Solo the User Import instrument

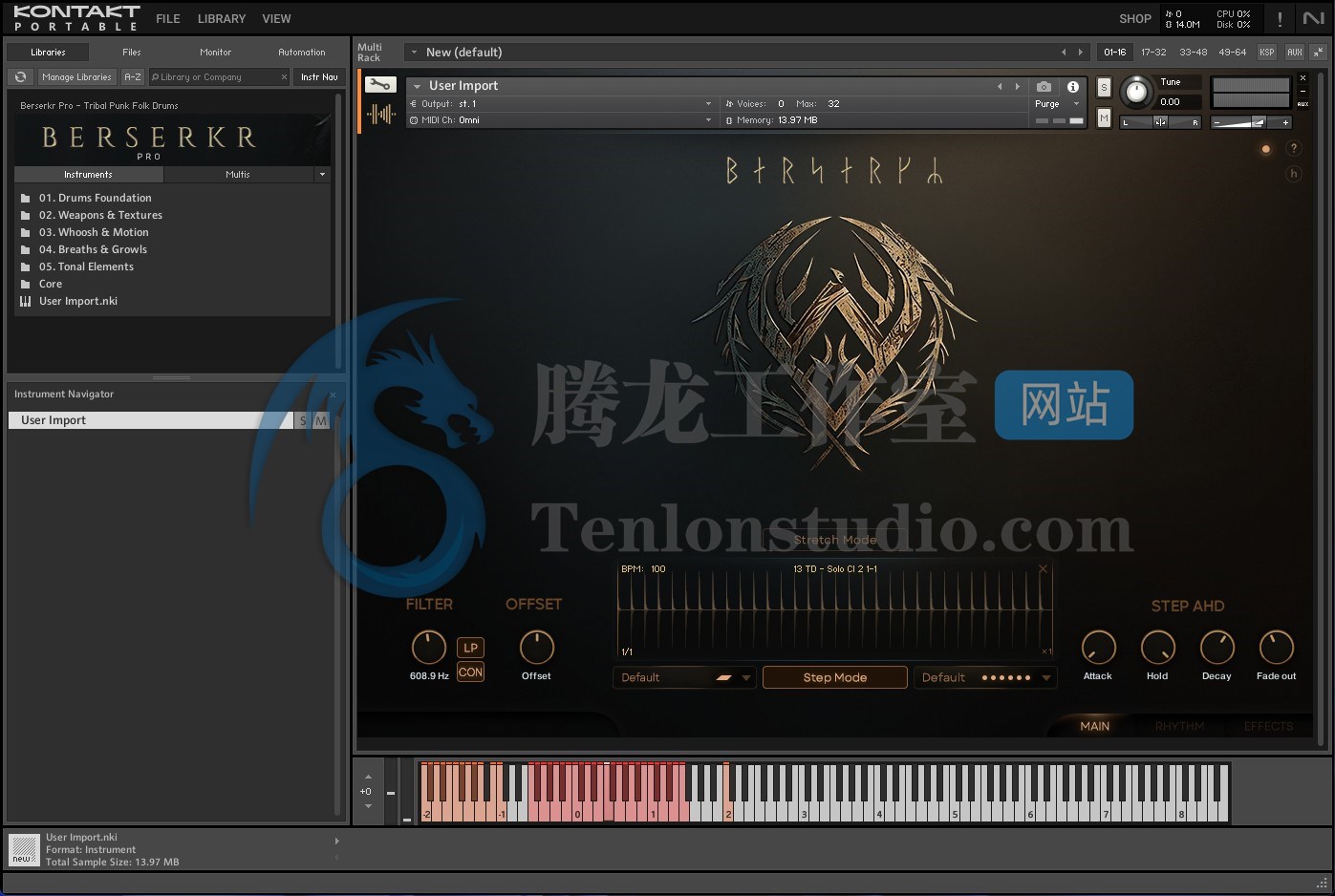(x=1104, y=87)
